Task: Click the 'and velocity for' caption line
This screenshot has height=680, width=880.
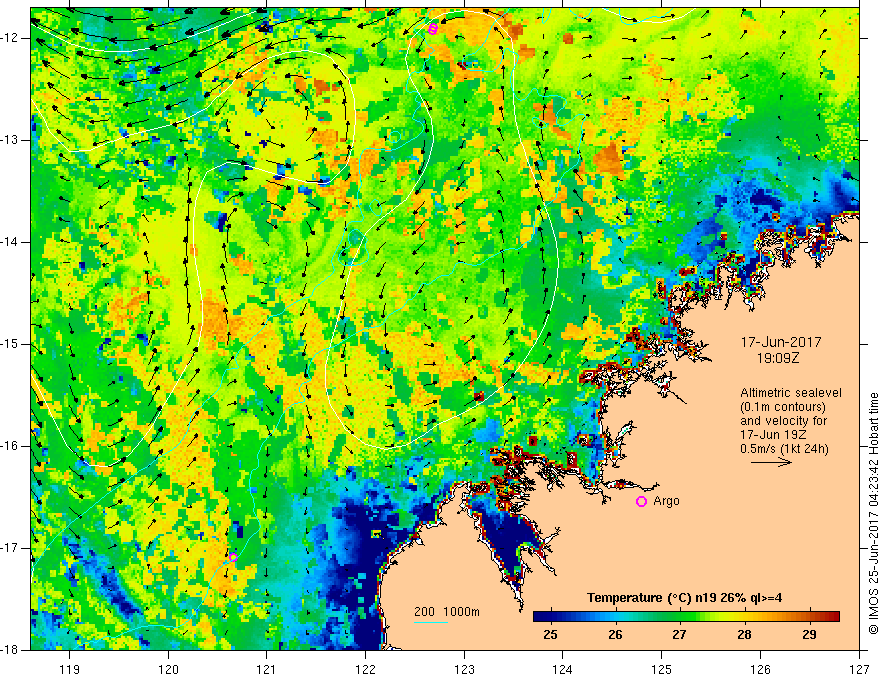Action: click(x=783, y=421)
